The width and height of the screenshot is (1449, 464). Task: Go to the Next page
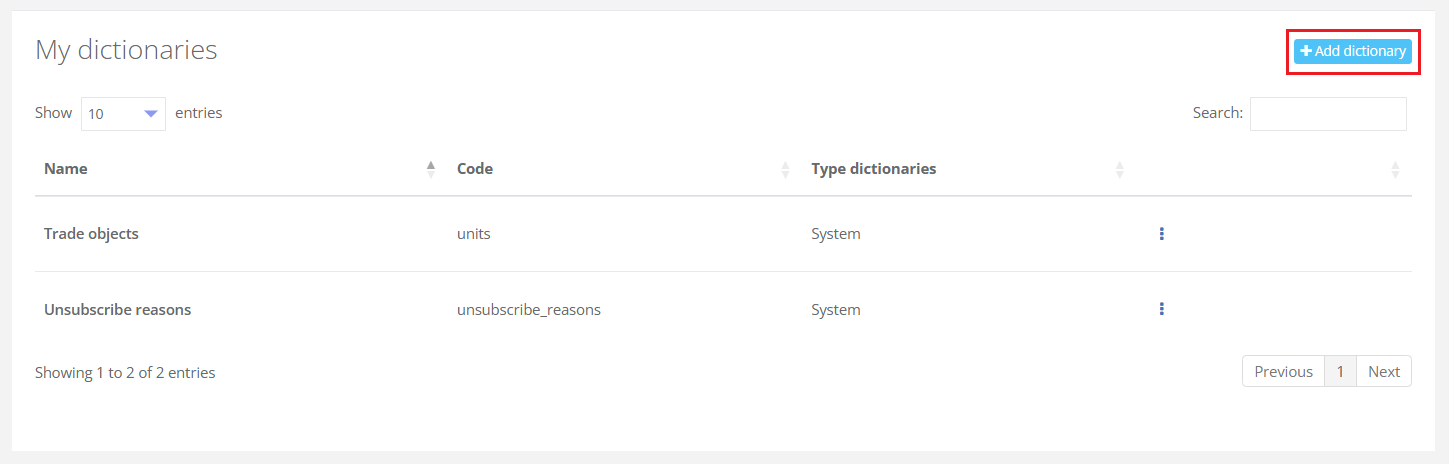click(x=1384, y=372)
